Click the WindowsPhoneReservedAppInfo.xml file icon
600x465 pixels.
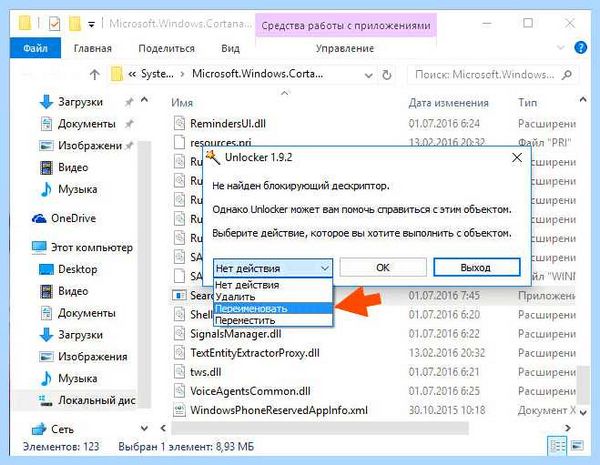[x=179, y=410]
